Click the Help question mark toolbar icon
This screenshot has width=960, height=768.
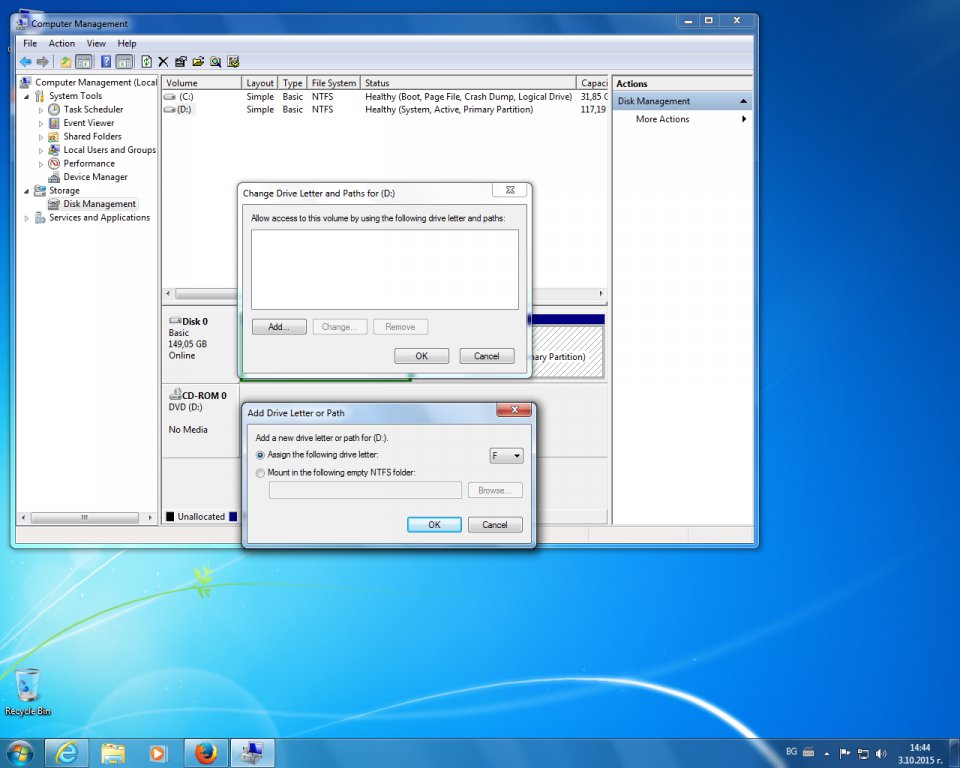click(106, 62)
